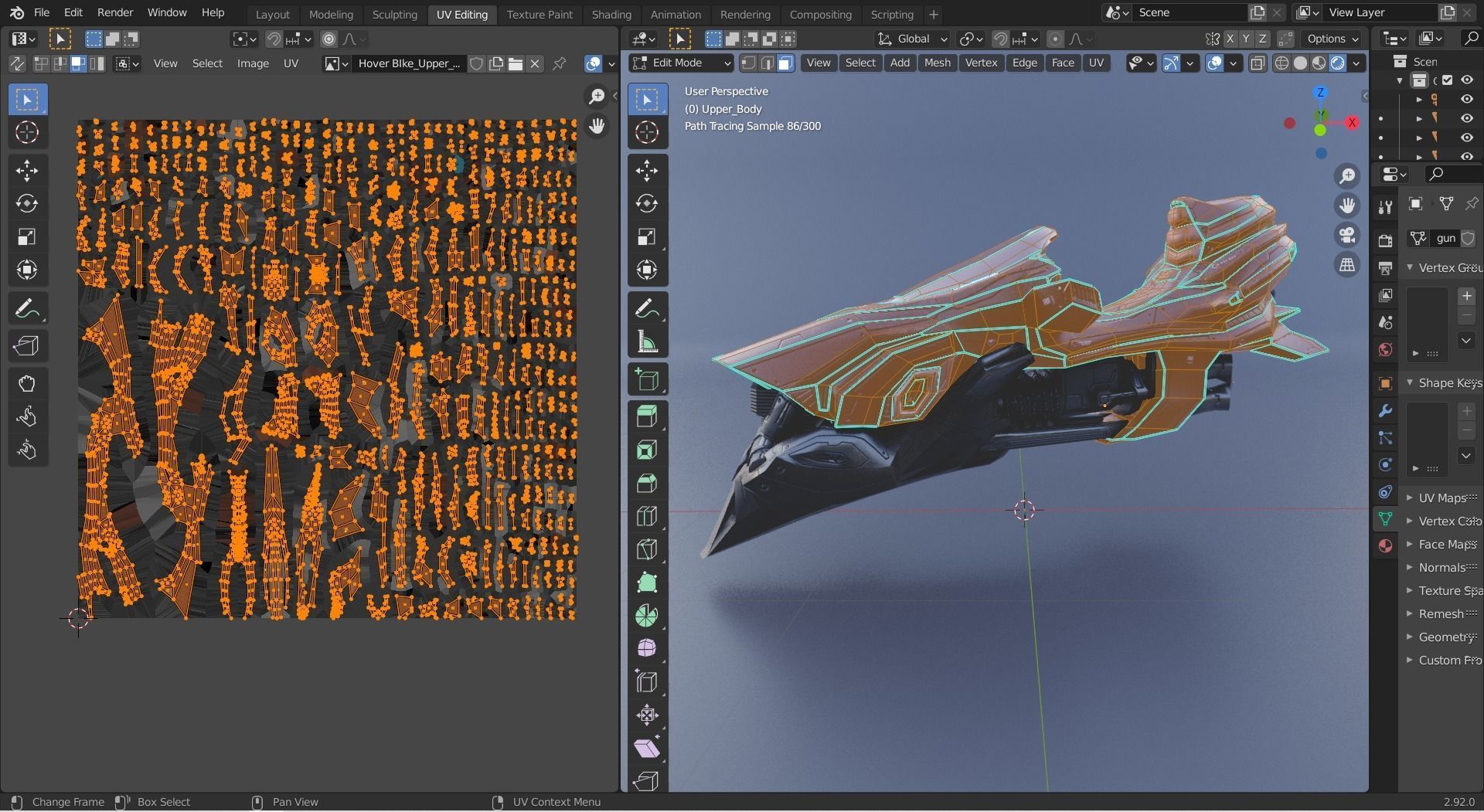Open the Options dropdown in viewport header
Viewport: 1484px width, 812px height.
[1333, 39]
